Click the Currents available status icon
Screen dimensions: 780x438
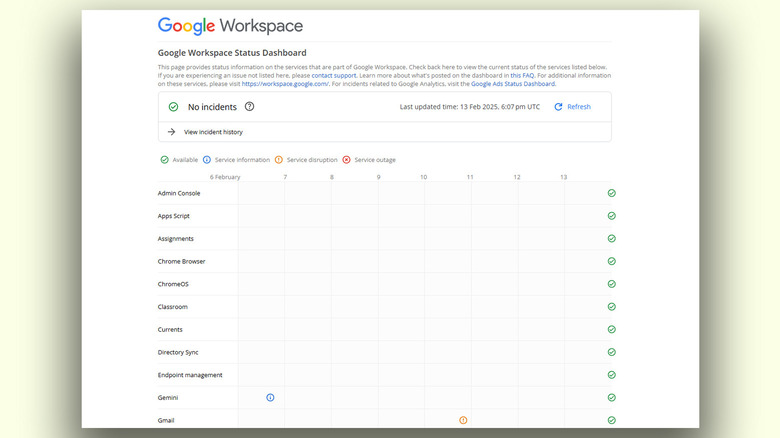(x=612, y=329)
